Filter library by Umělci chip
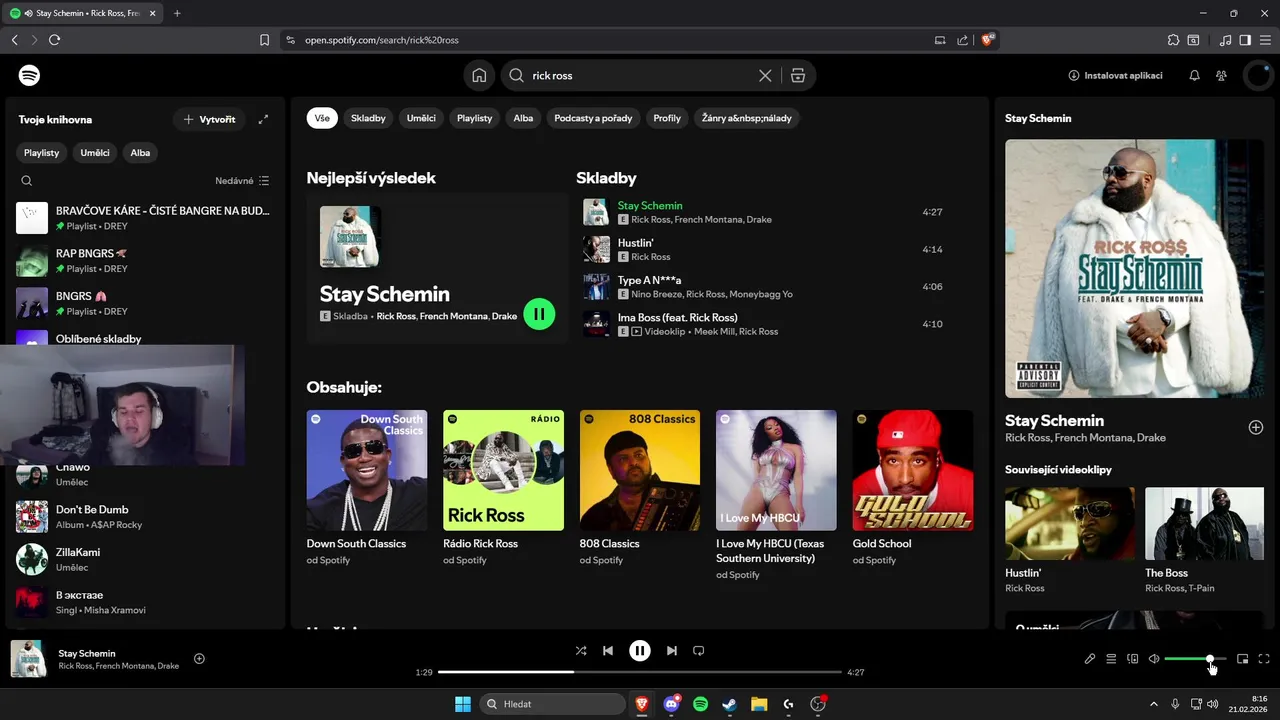 [95, 153]
